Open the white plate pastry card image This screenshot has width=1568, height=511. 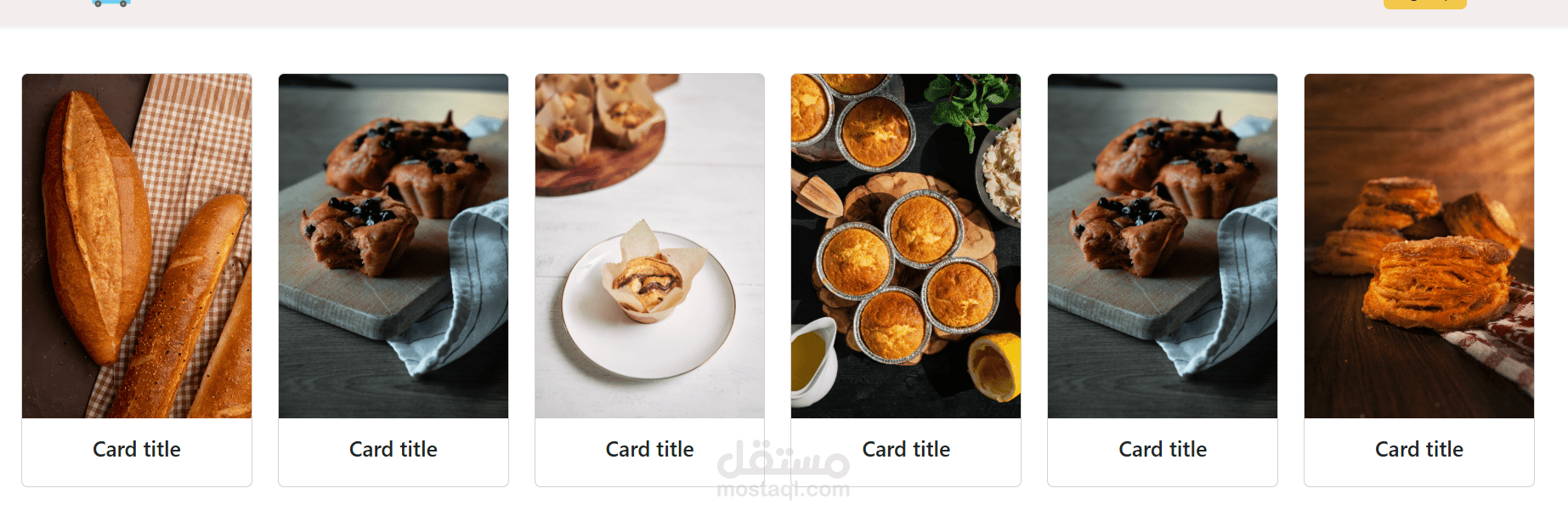click(650, 246)
